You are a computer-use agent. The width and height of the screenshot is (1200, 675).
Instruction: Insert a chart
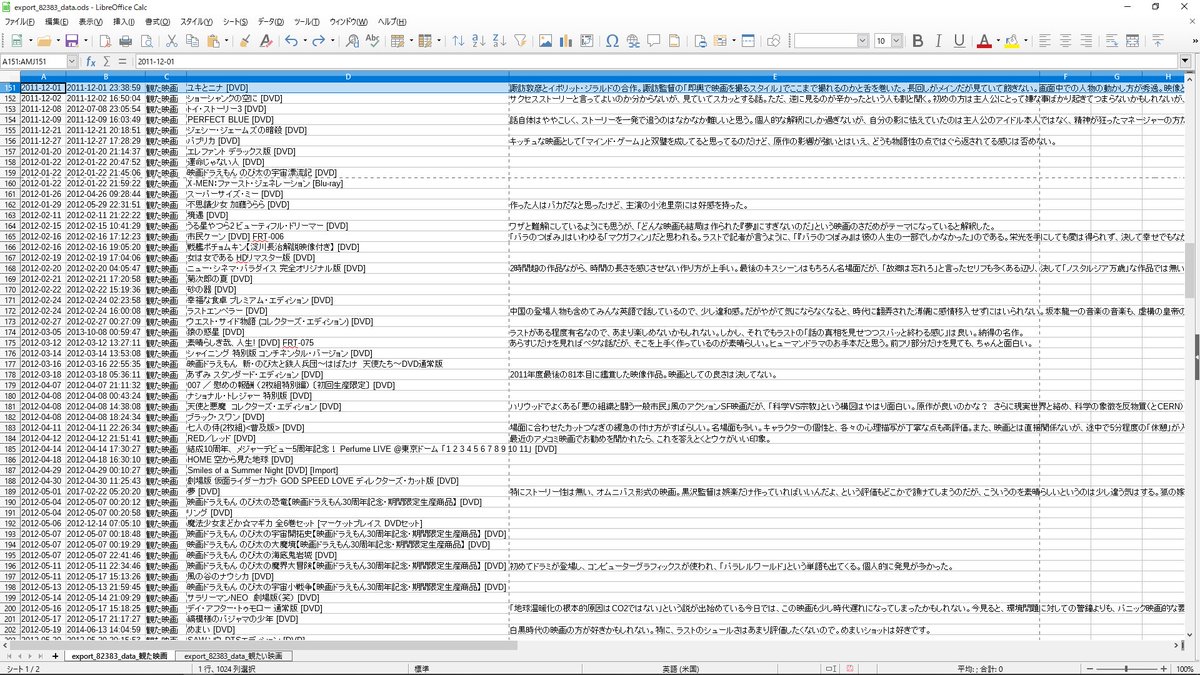(568, 41)
